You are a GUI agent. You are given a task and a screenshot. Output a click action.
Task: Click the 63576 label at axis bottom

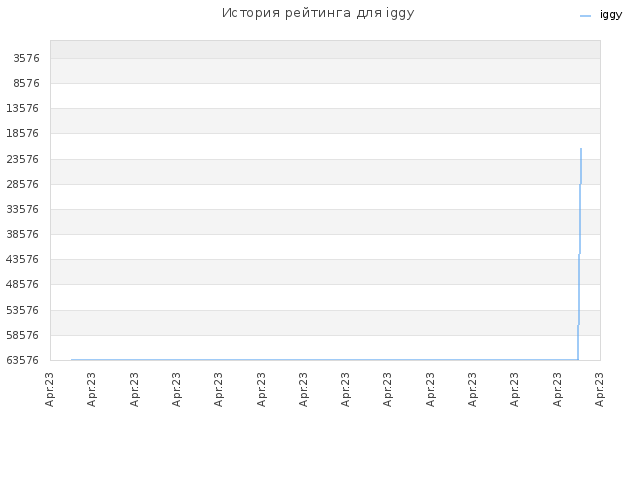pyautogui.click(x=23, y=360)
